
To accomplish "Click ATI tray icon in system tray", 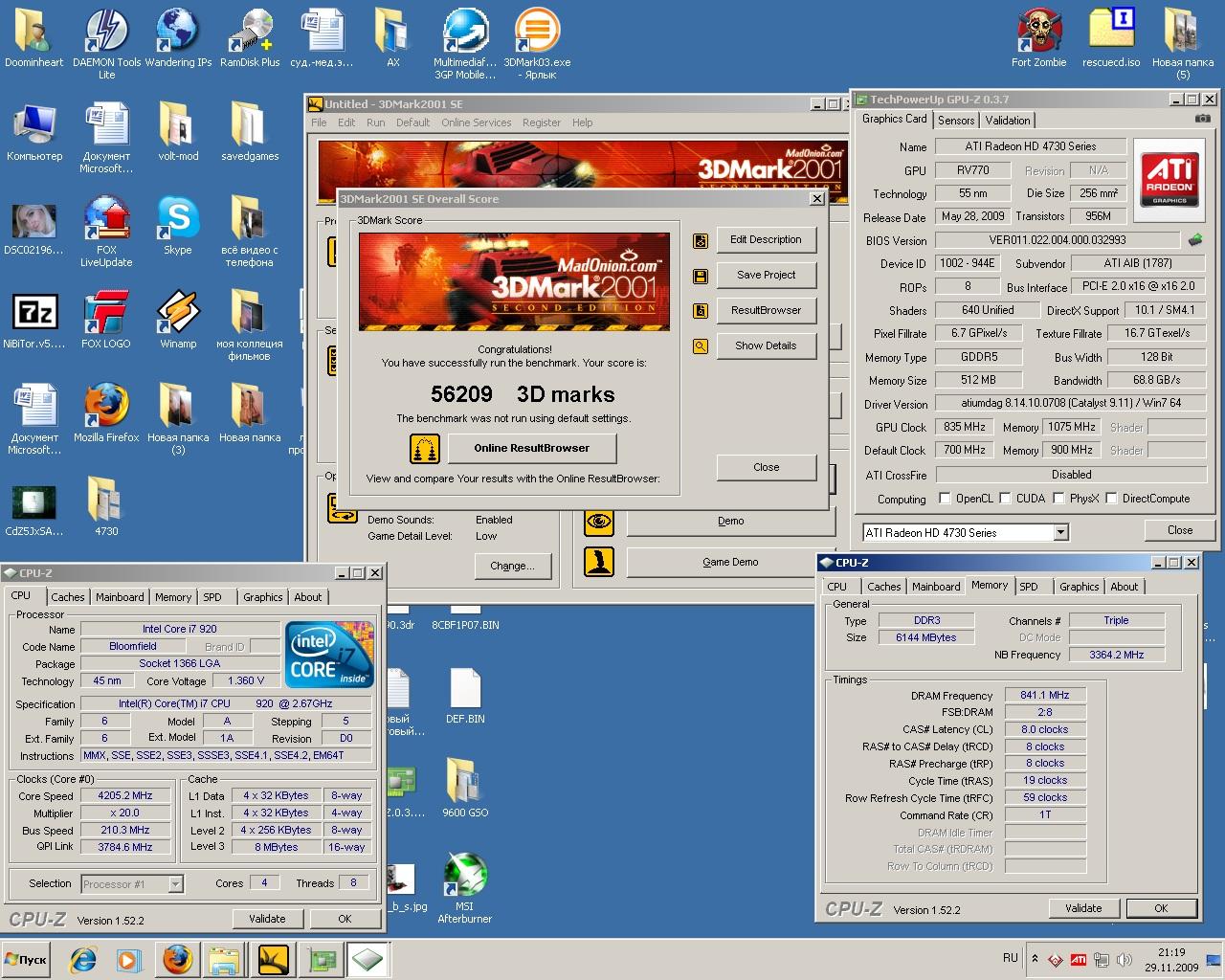I will coord(1078,959).
